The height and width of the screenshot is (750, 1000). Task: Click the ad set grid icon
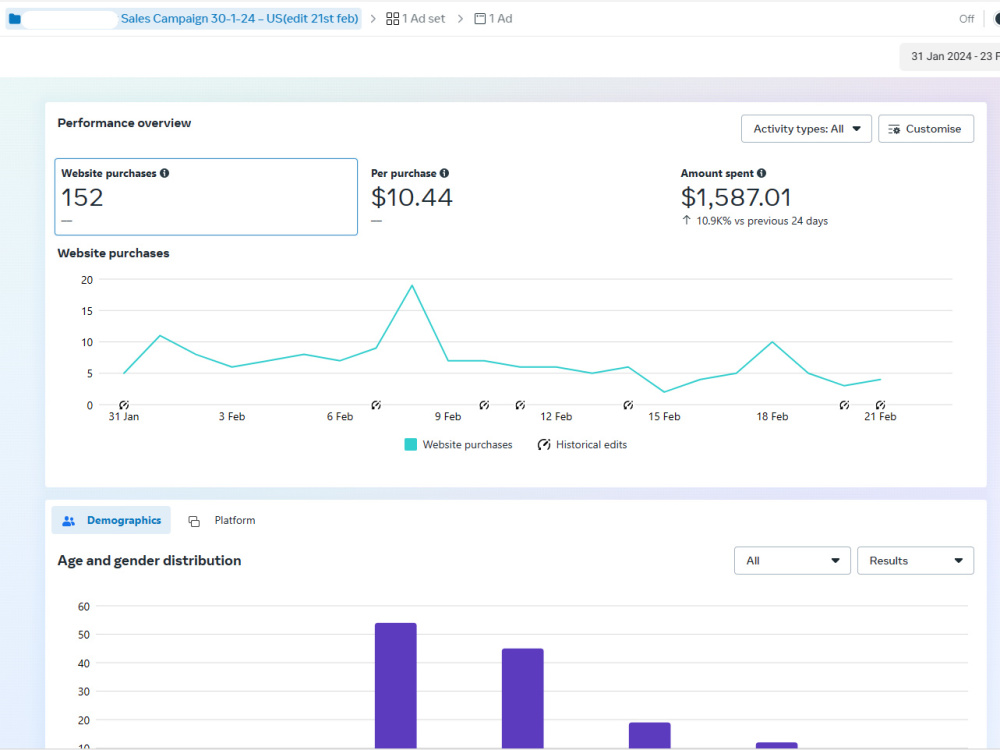coord(392,19)
